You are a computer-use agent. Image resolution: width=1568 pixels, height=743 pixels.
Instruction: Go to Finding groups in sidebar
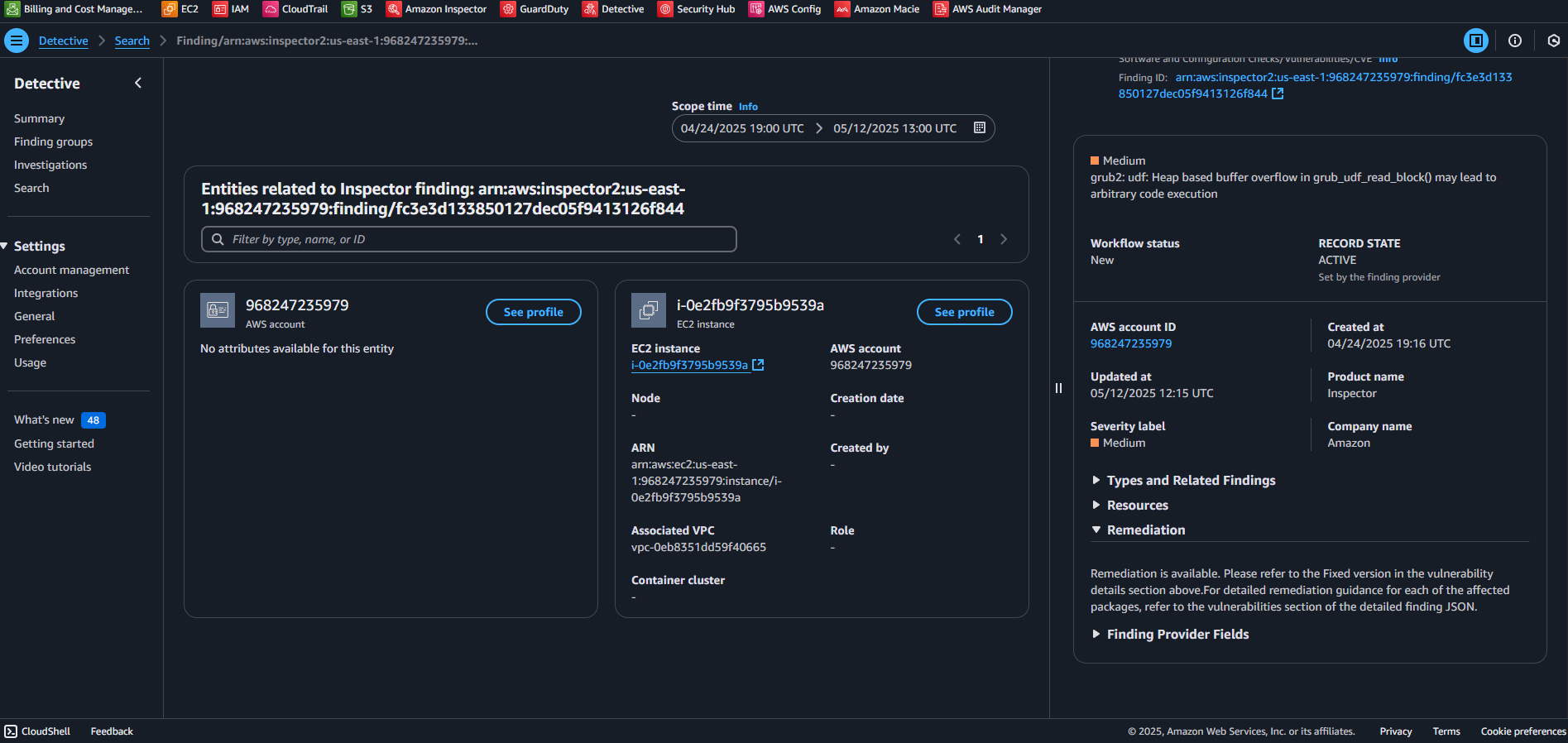pos(53,142)
